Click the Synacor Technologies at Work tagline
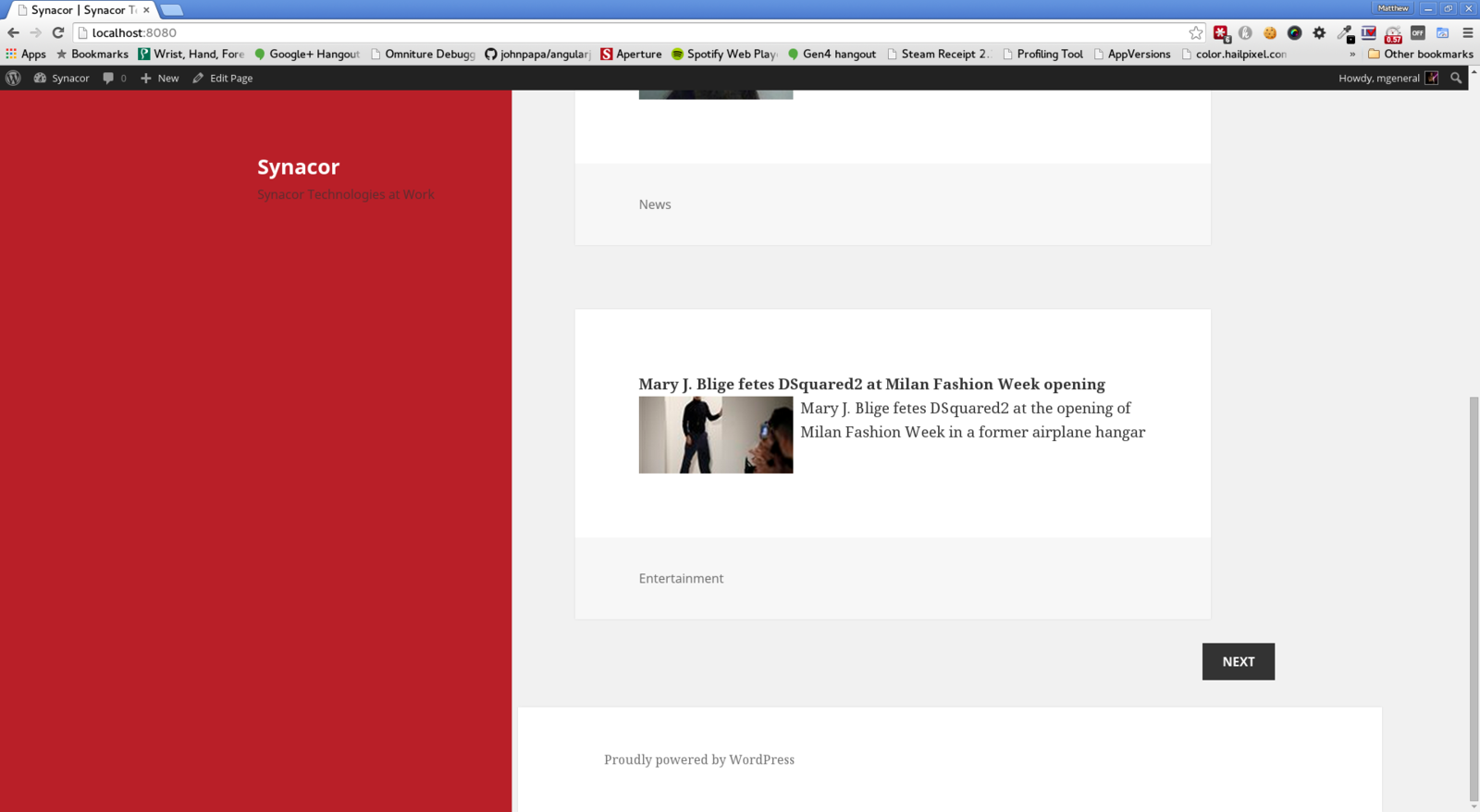1480x812 pixels. 346,194
